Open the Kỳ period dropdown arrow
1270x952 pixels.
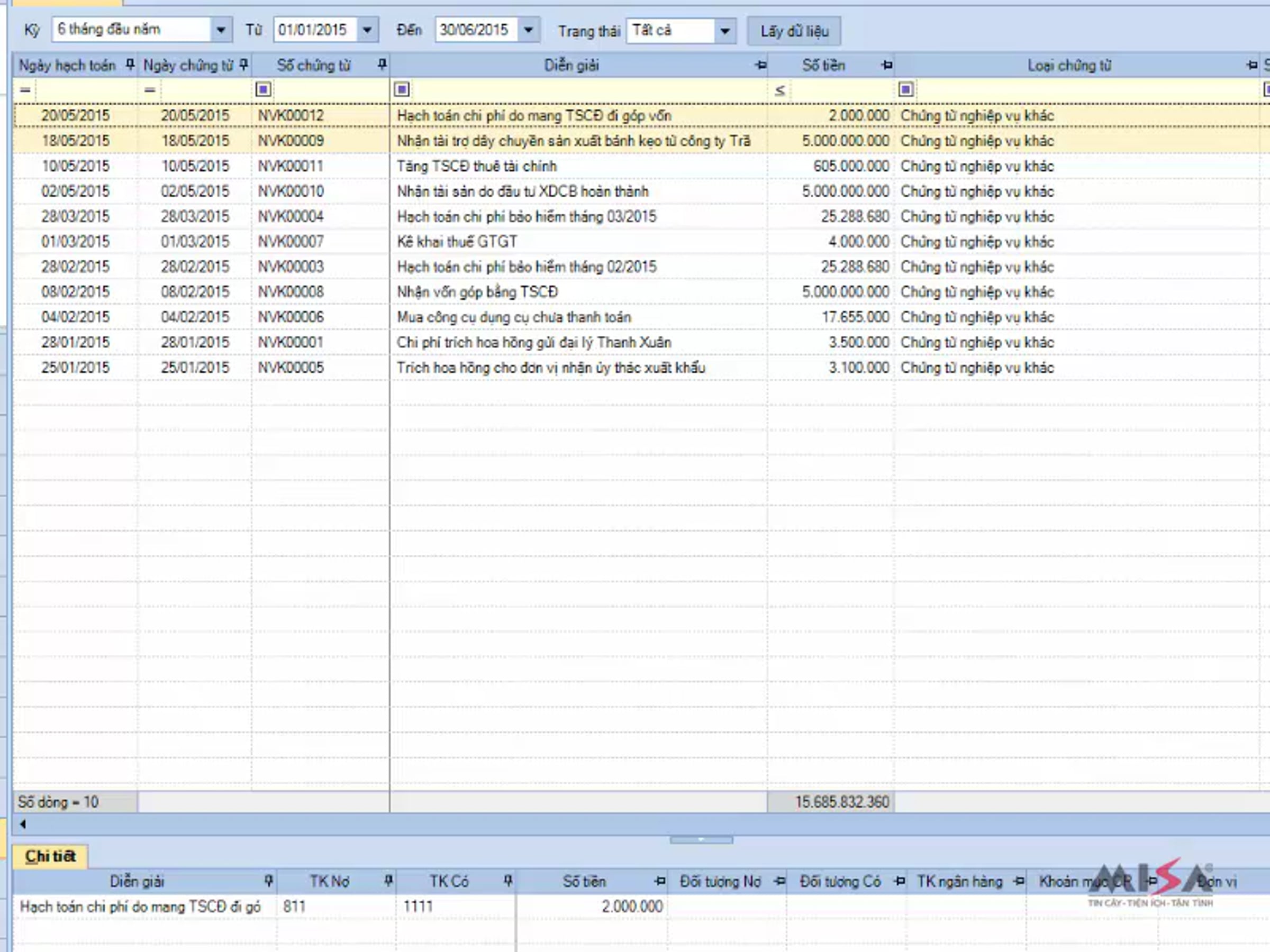click(221, 30)
